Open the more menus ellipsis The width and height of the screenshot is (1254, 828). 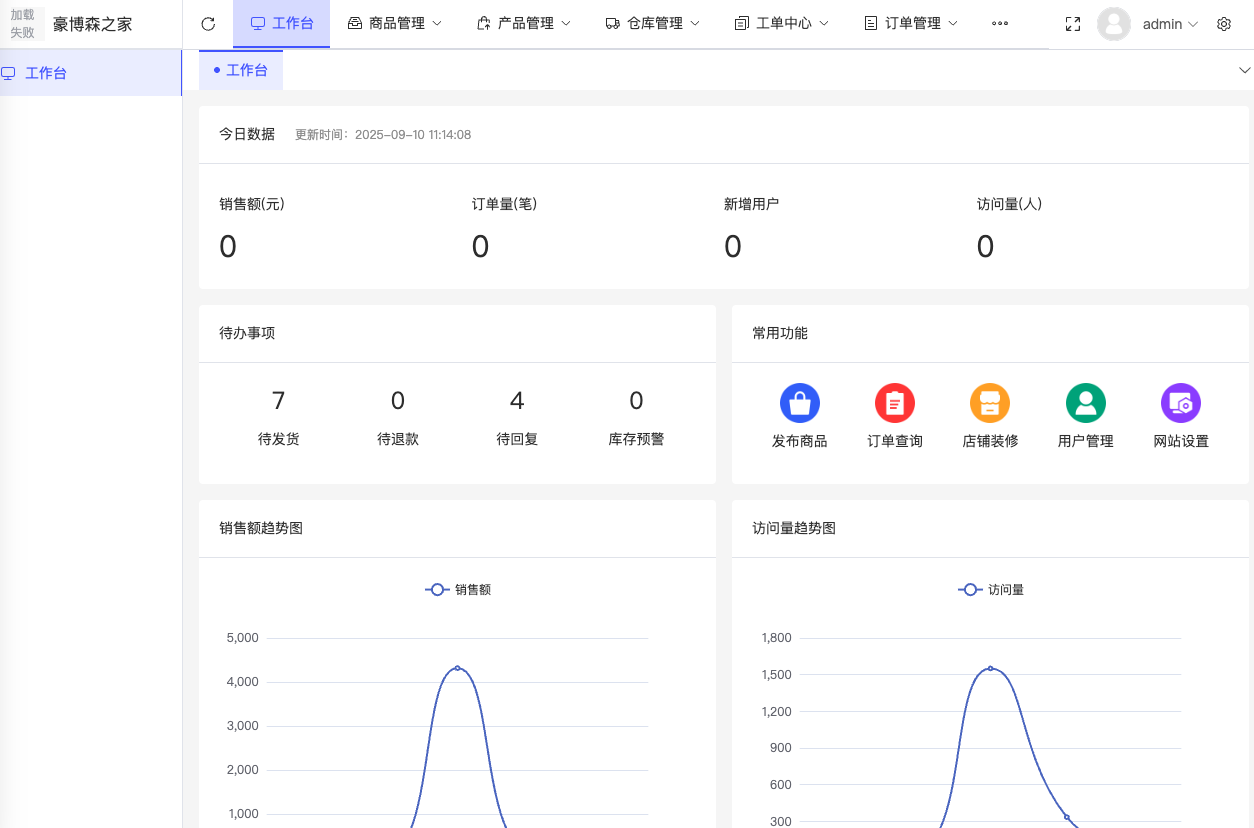(x=999, y=24)
